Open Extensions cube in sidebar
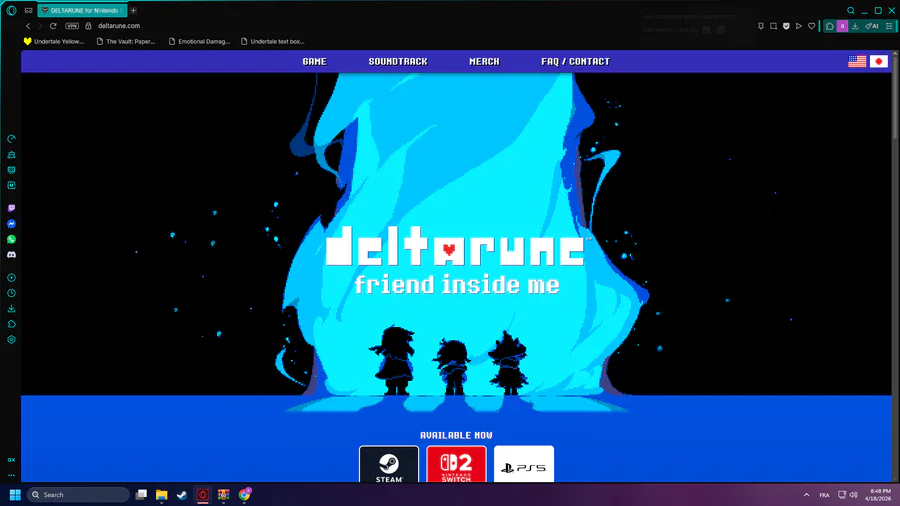 tap(11, 324)
